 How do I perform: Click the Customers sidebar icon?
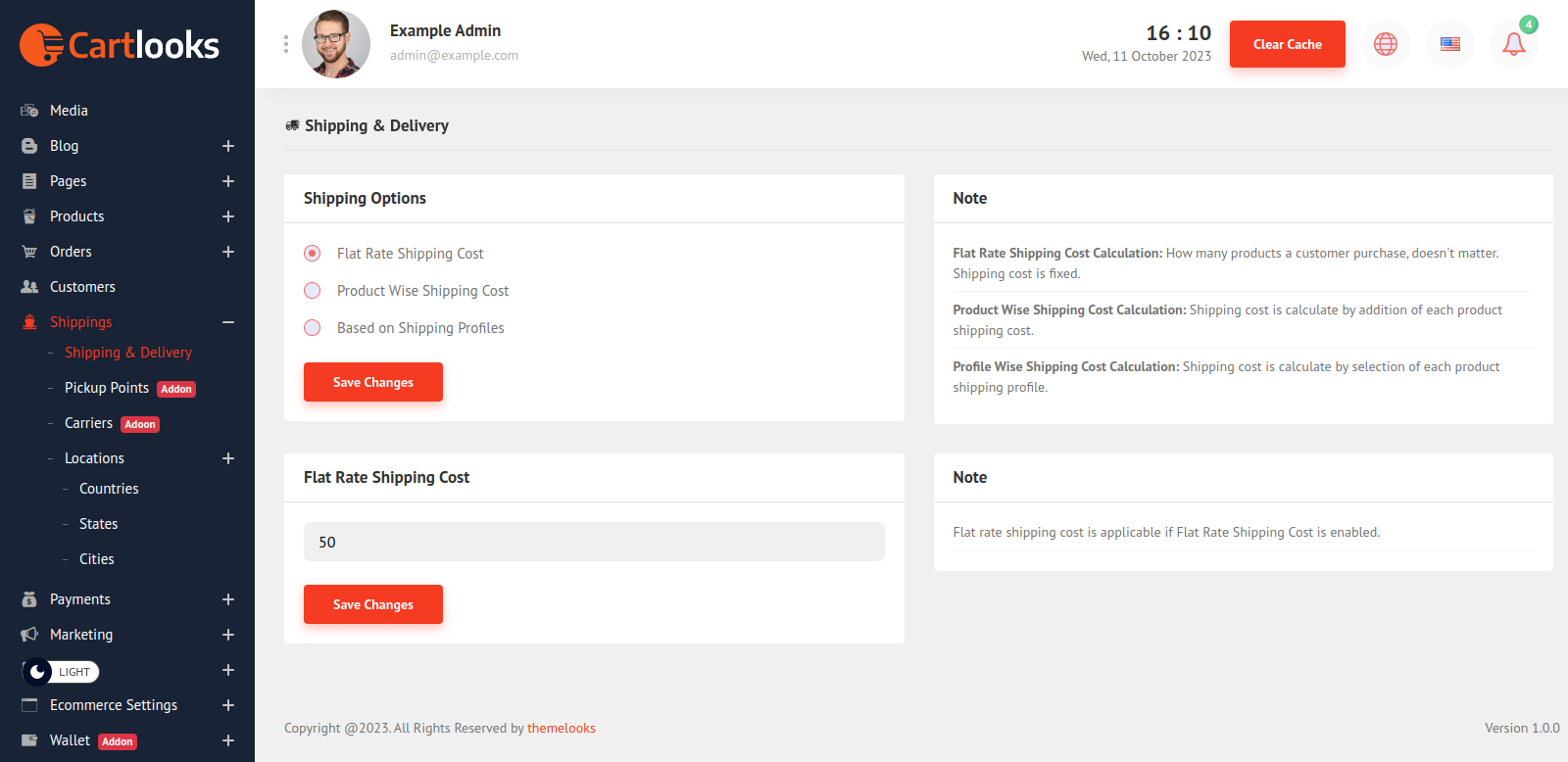pos(29,287)
